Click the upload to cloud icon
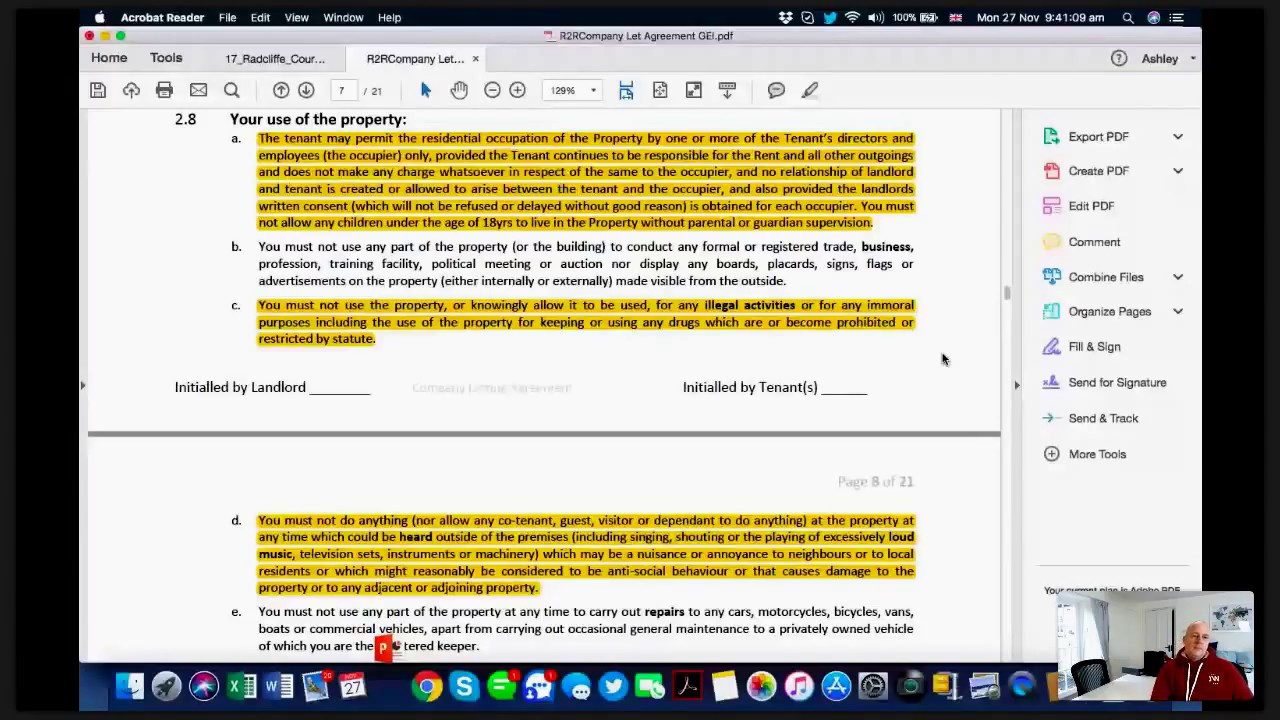 pyautogui.click(x=131, y=91)
